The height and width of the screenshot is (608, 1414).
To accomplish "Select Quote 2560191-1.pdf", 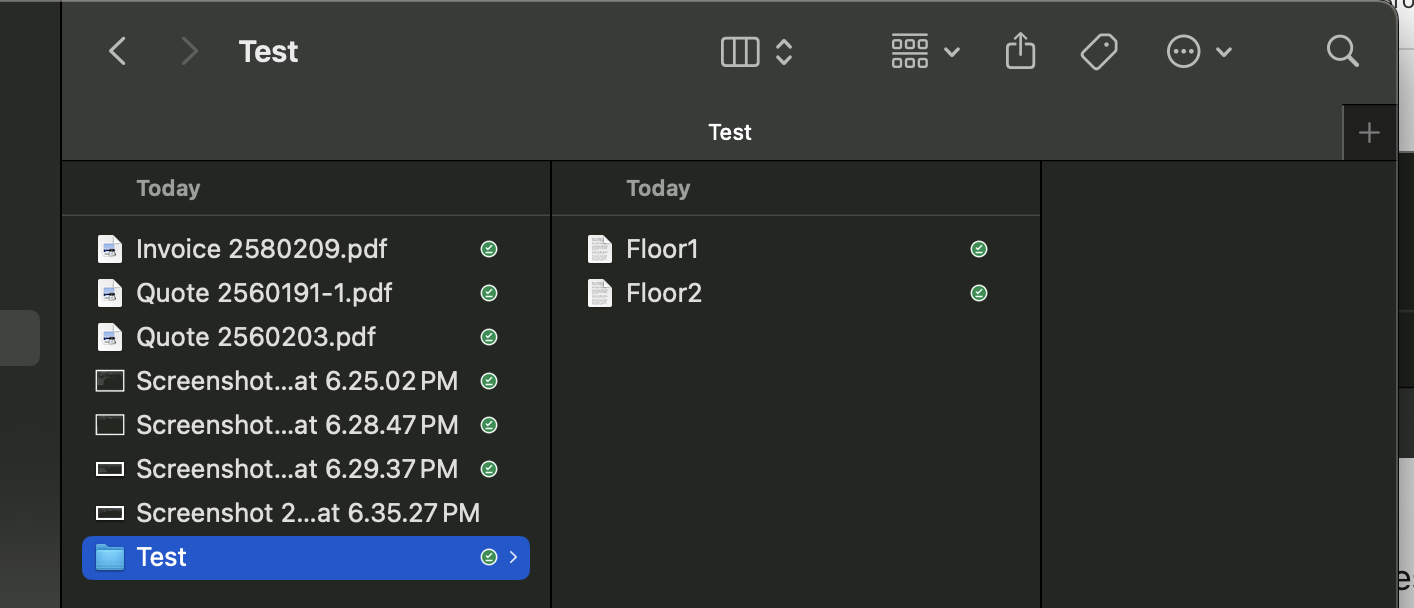I will pos(264,293).
